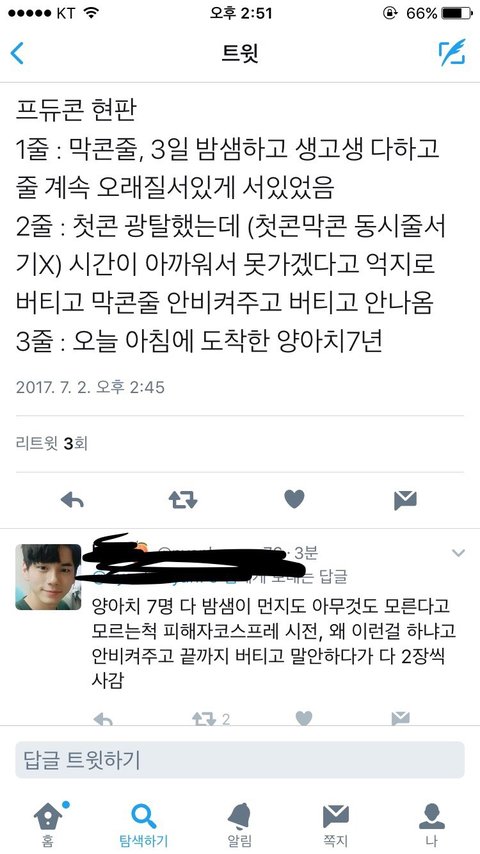This screenshot has height=854, width=480.
Task: Like the reply tweet
Action: pos(303,719)
